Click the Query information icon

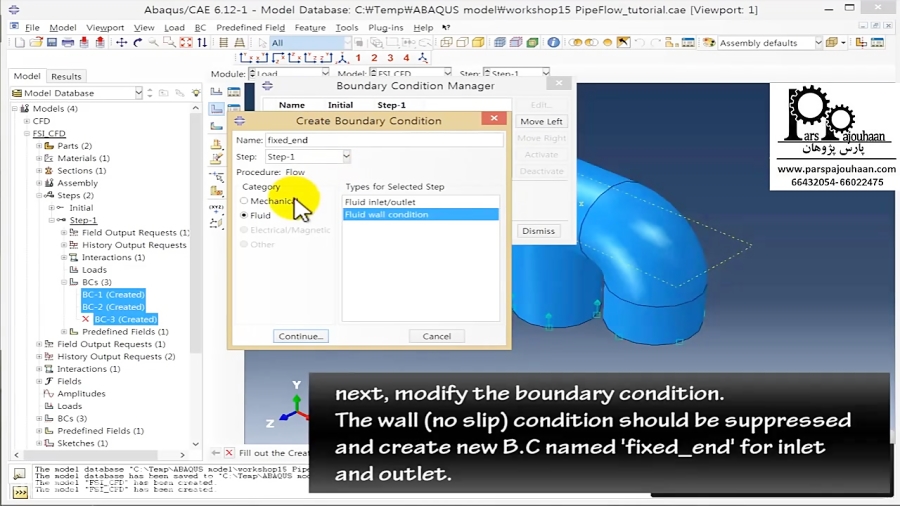tap(553, 43)
